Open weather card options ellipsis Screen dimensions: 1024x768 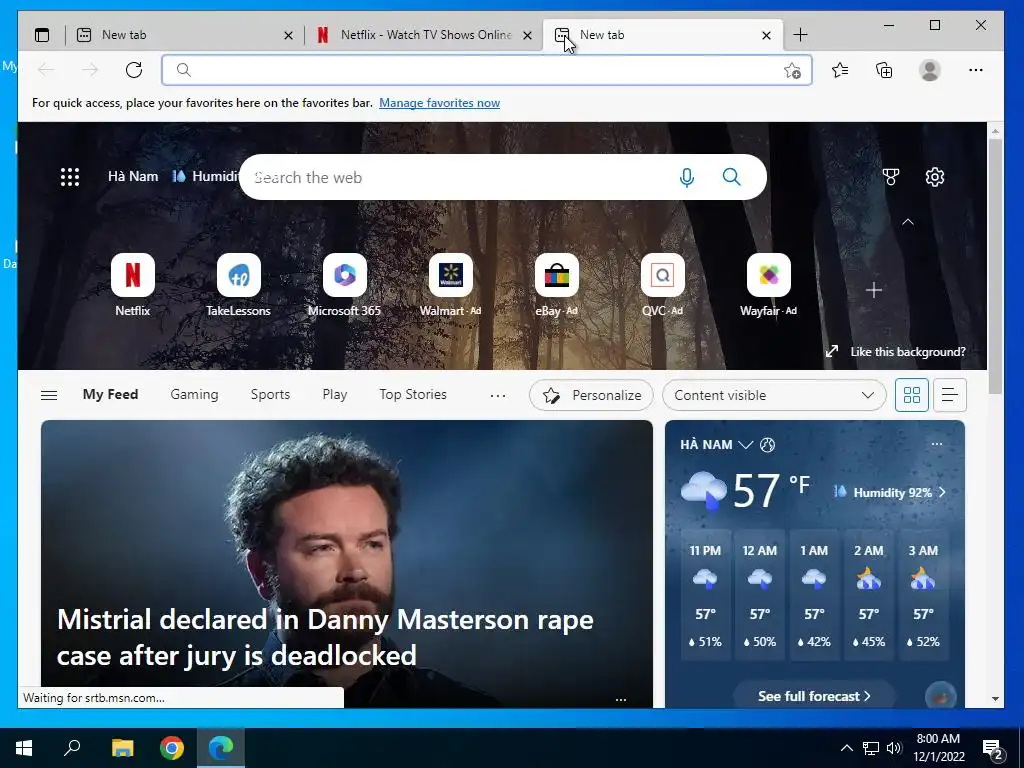[936, 444]
